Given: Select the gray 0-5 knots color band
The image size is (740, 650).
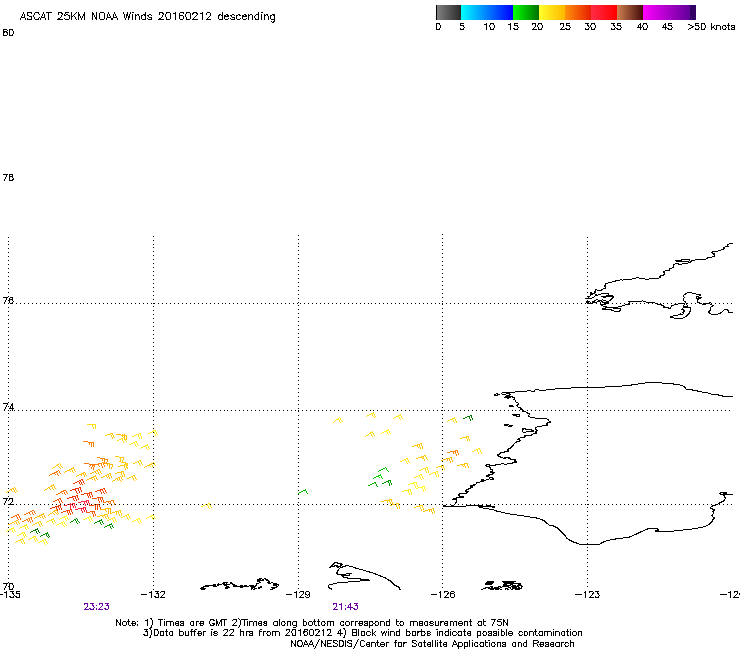Looking at the screenshot, I should tap(449, 12).
